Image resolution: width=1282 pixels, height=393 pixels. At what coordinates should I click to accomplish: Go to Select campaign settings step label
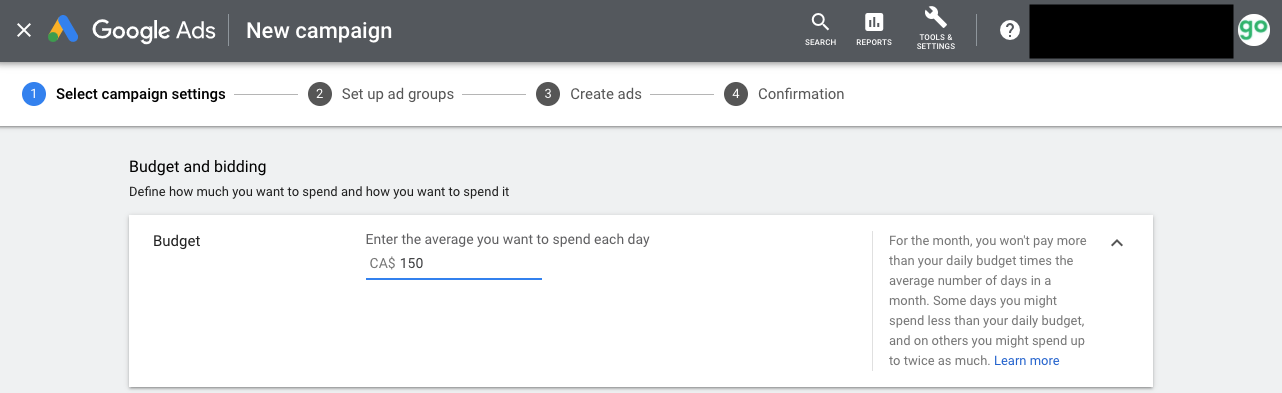pos(140,94)
